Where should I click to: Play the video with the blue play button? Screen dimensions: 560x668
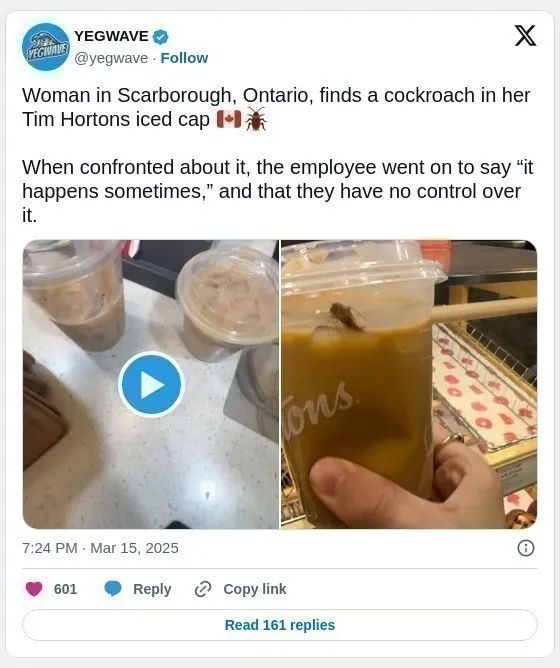coord(151,384)
